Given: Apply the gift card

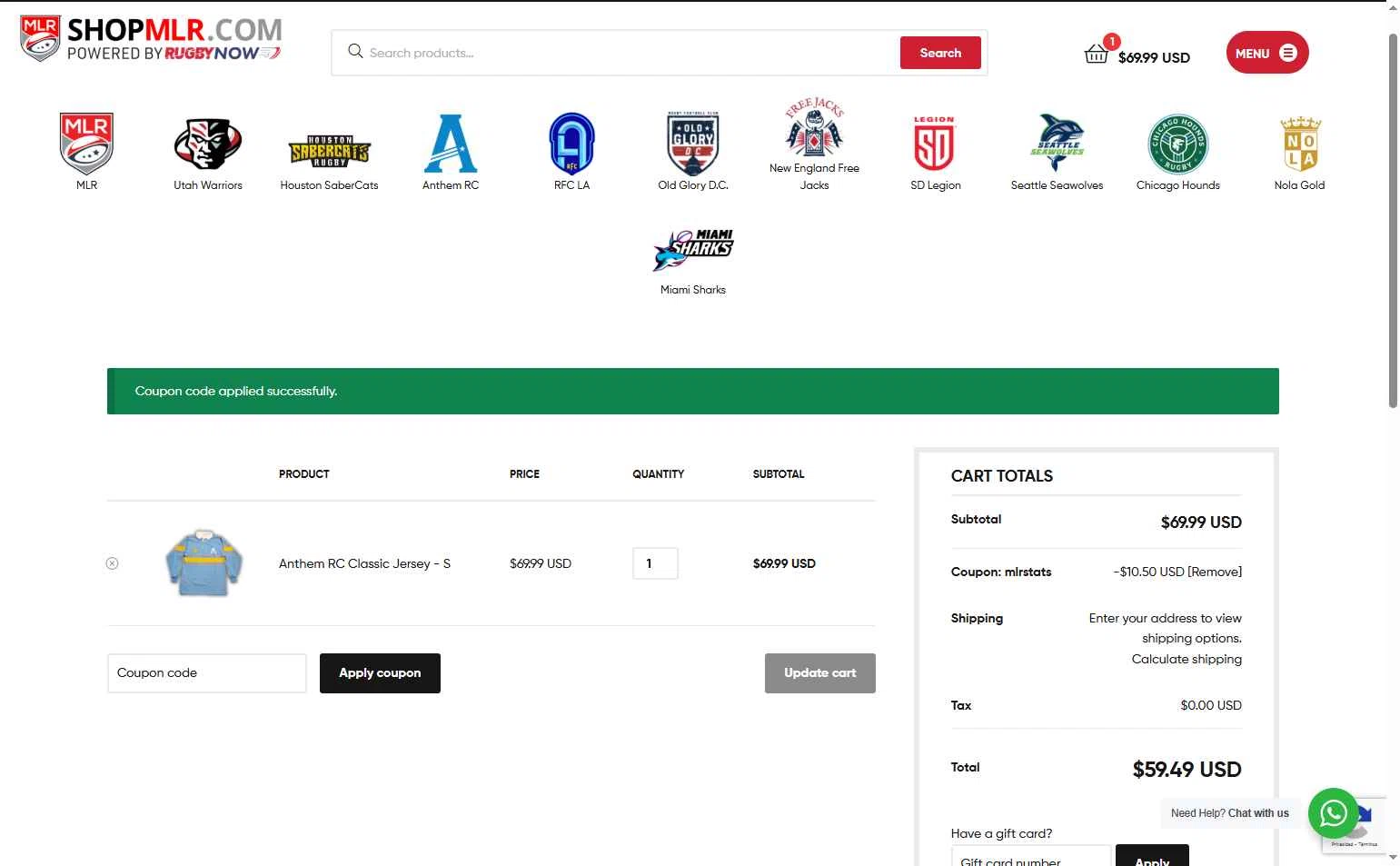Looking at the screenshot, I should pyautogui.click(x=1152, y=855).
